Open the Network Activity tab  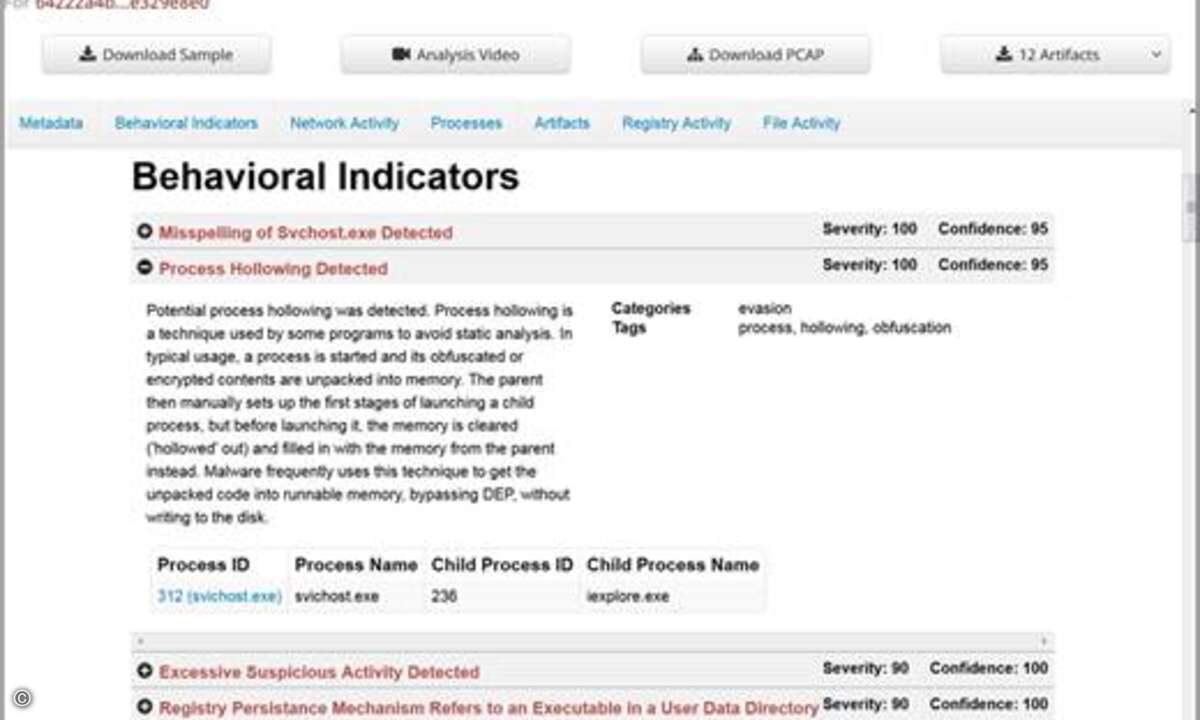tap(344, 123)
